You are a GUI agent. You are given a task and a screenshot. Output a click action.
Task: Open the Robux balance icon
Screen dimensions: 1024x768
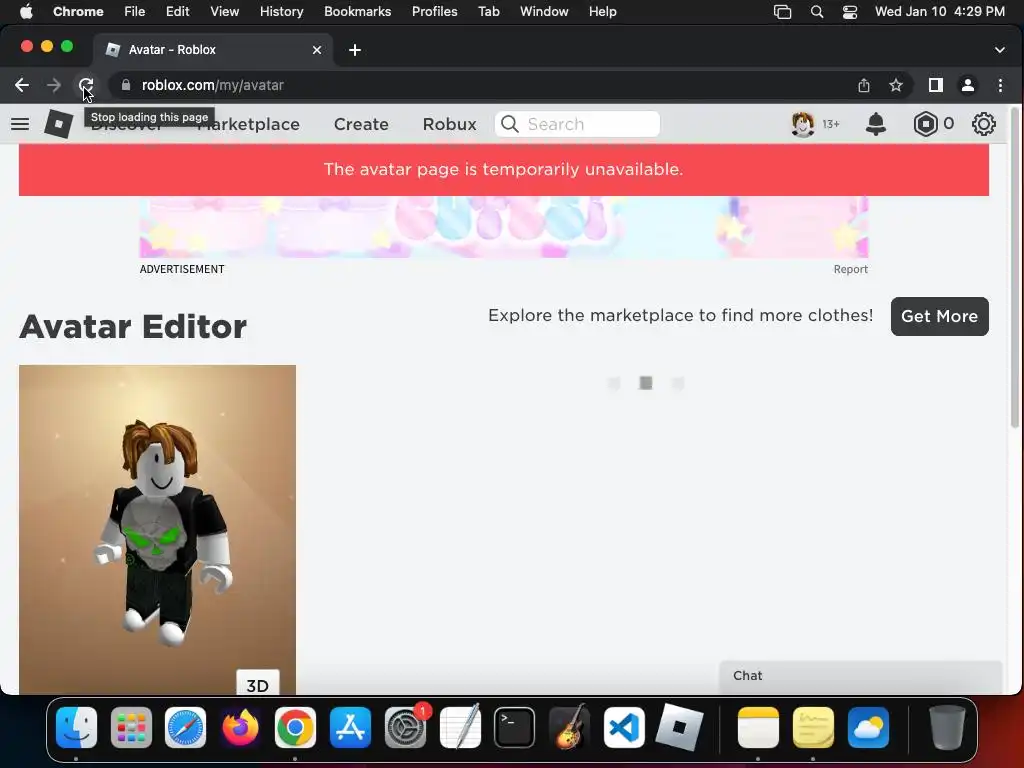coord(925,124)
